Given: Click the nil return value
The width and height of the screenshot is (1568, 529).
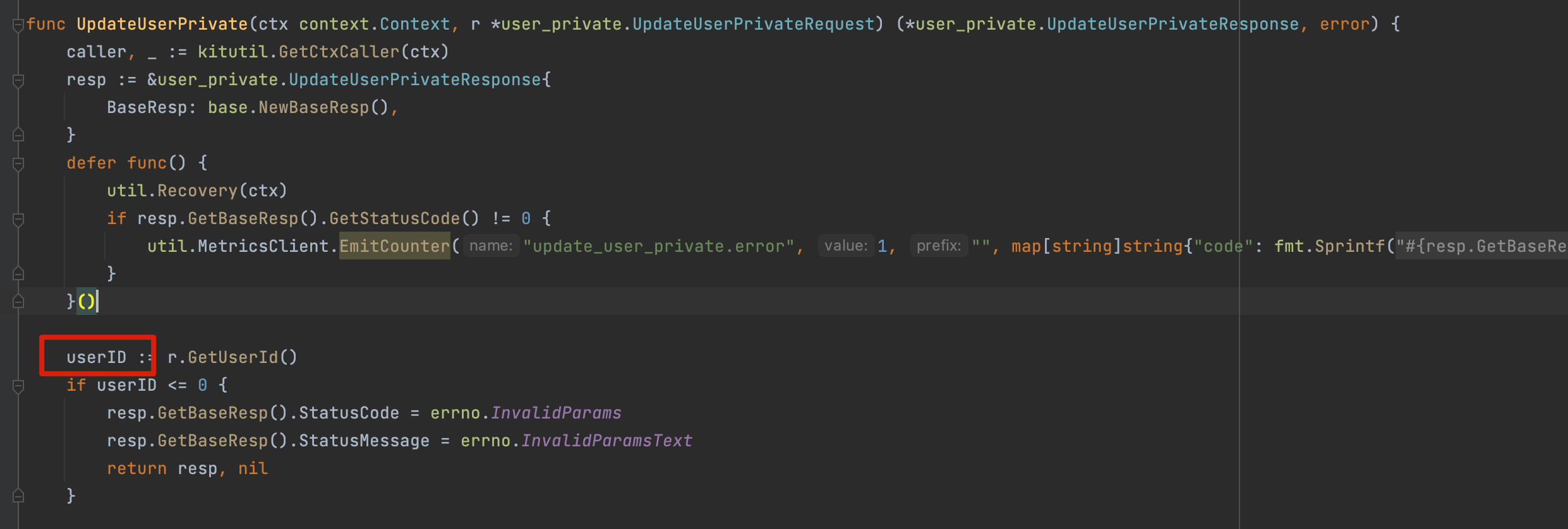Looking at the screenshot, I should (253, 468).
